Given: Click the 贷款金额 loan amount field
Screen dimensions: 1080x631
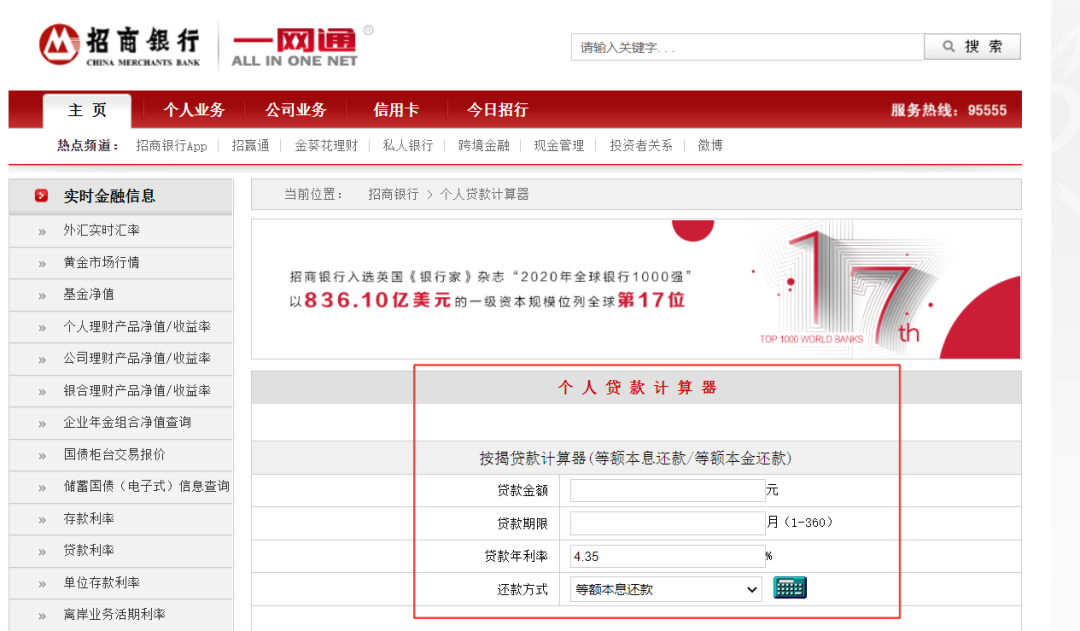Looking at the screenshot, I should click(x=667, y=490).
